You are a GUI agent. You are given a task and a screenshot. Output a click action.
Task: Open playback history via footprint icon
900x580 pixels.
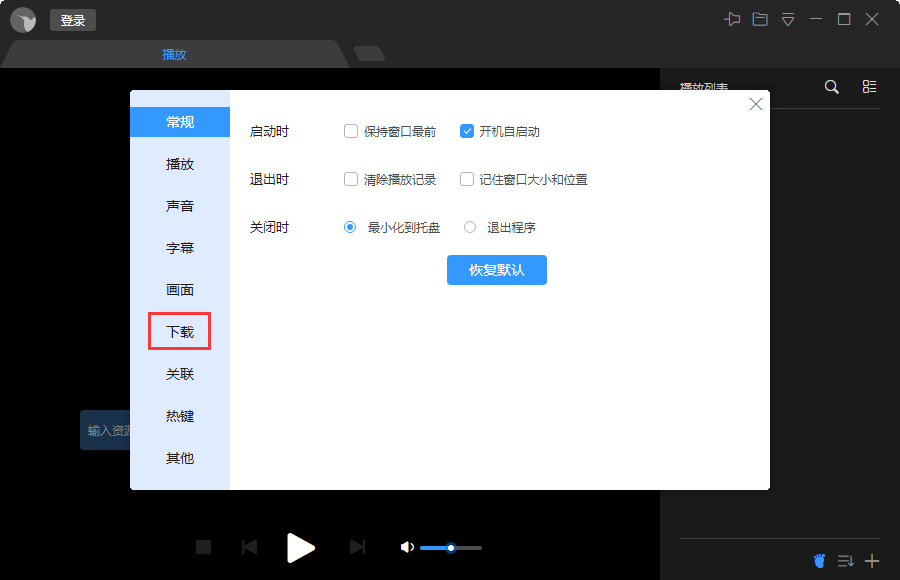pyautogui.click(x=819, y=561)
